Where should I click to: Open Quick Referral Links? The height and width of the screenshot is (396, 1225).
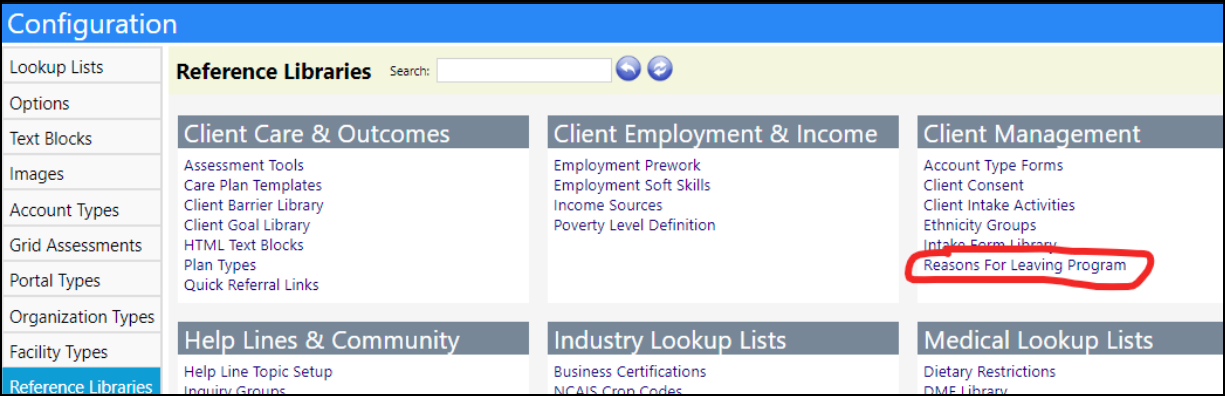point(251,285)
